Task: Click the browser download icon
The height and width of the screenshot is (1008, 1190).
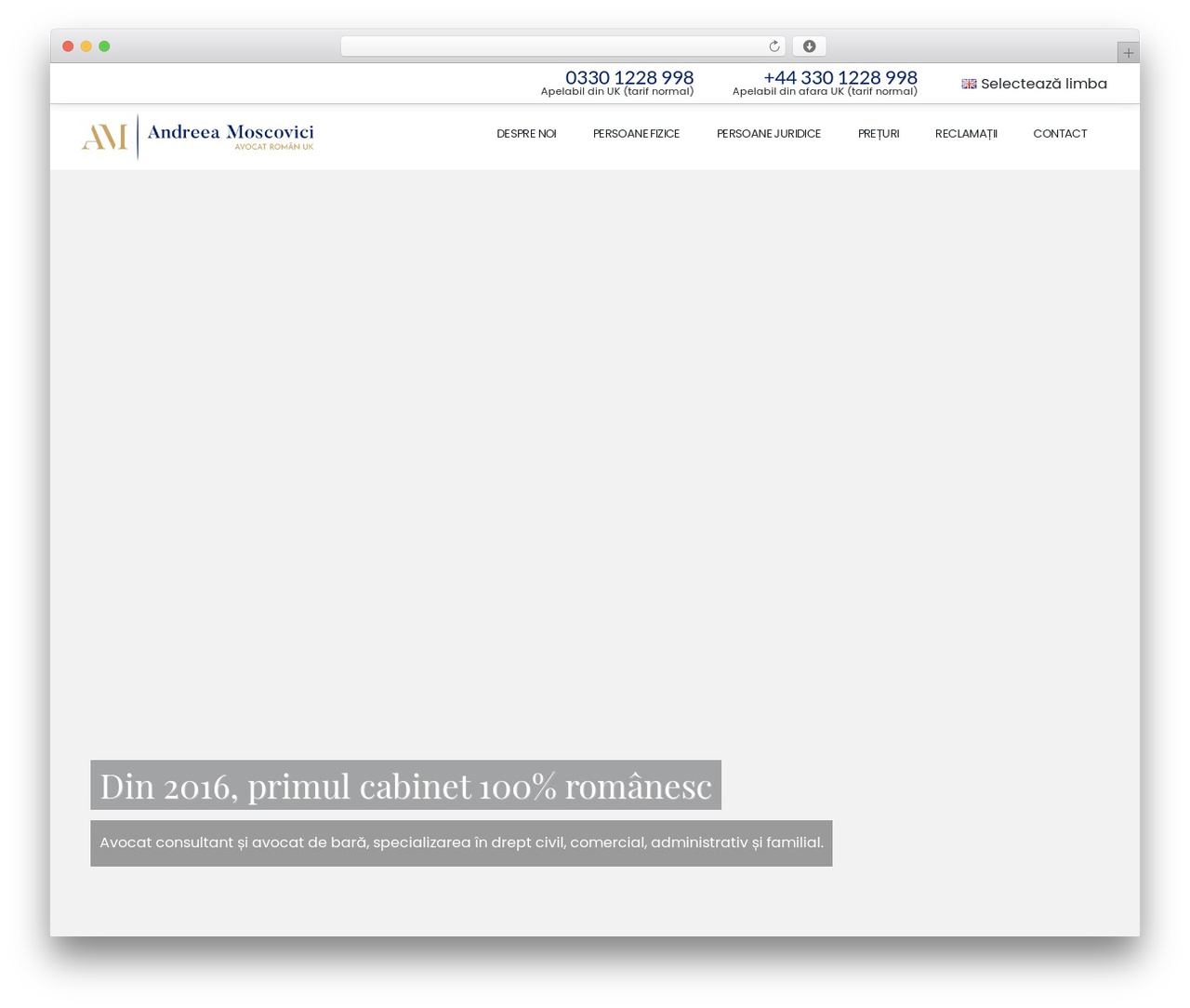Action: (x=810, y=46)
